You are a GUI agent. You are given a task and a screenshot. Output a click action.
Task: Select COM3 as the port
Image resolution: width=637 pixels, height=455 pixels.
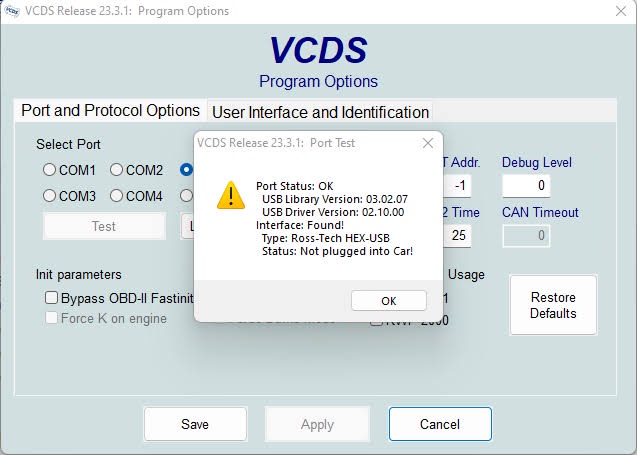pyautogui.click(x=50, y=196)
